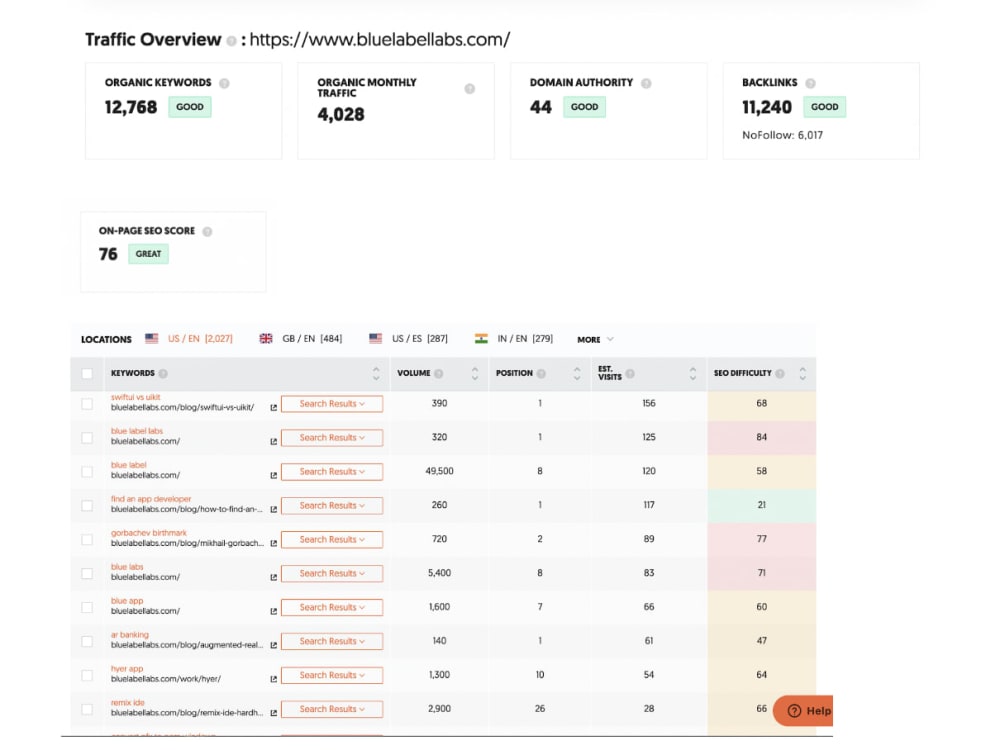Click help icon next to Backlinks
This screenshot has width=1000, height=750.
click(x=811, y=83)
